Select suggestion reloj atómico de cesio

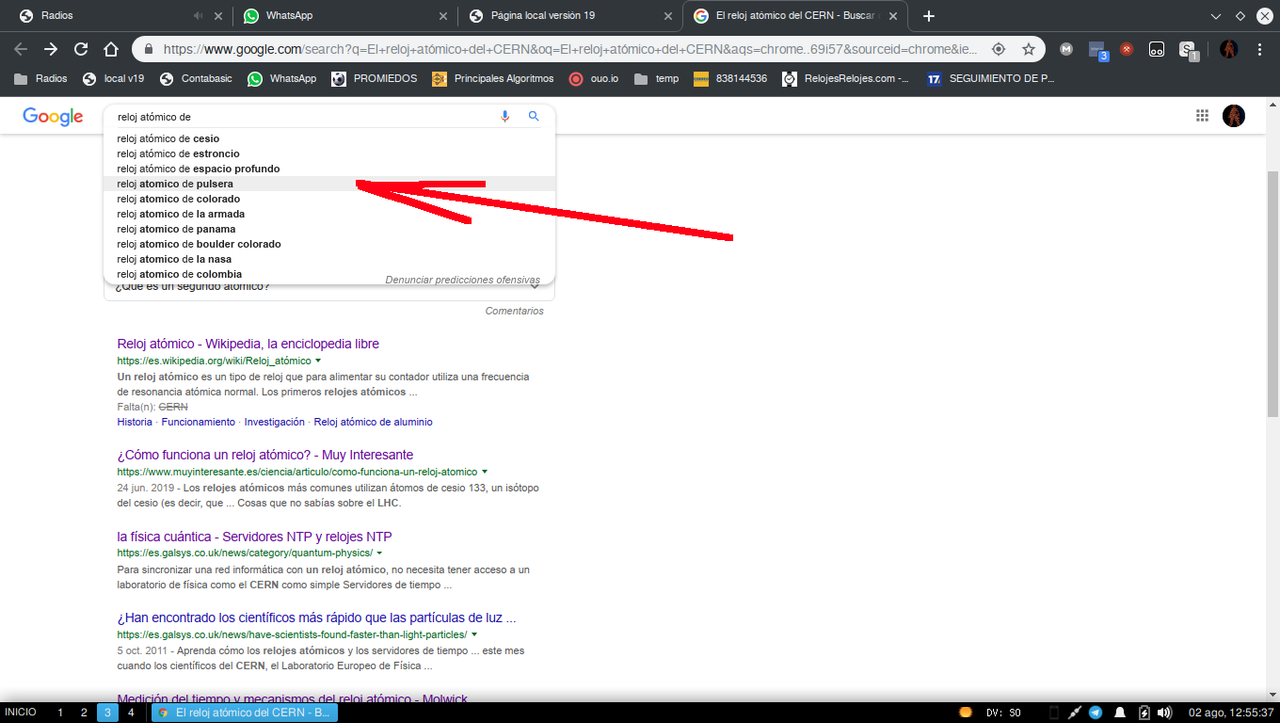tap(329, 138)
